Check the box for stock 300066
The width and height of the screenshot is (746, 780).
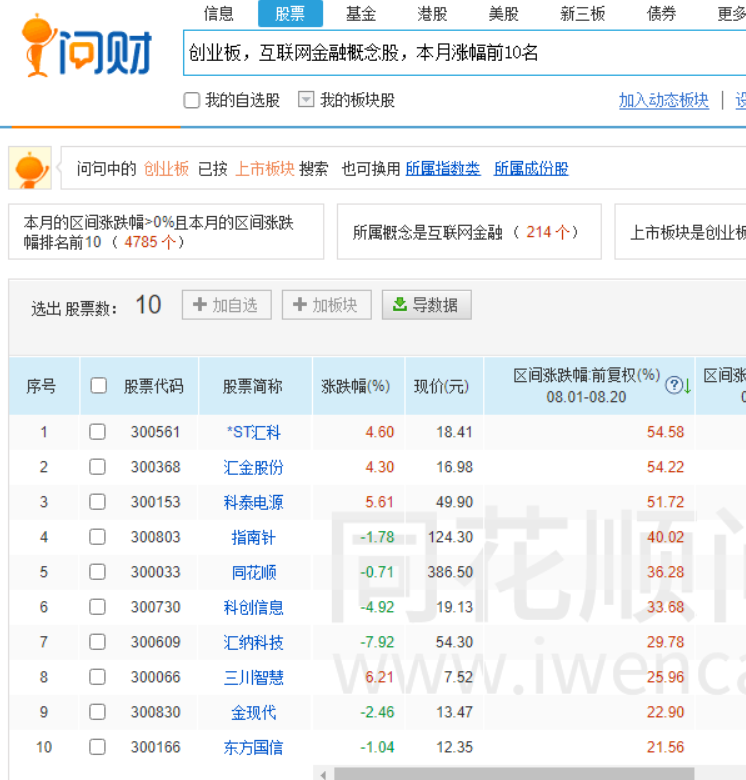[x=97, y=677]
